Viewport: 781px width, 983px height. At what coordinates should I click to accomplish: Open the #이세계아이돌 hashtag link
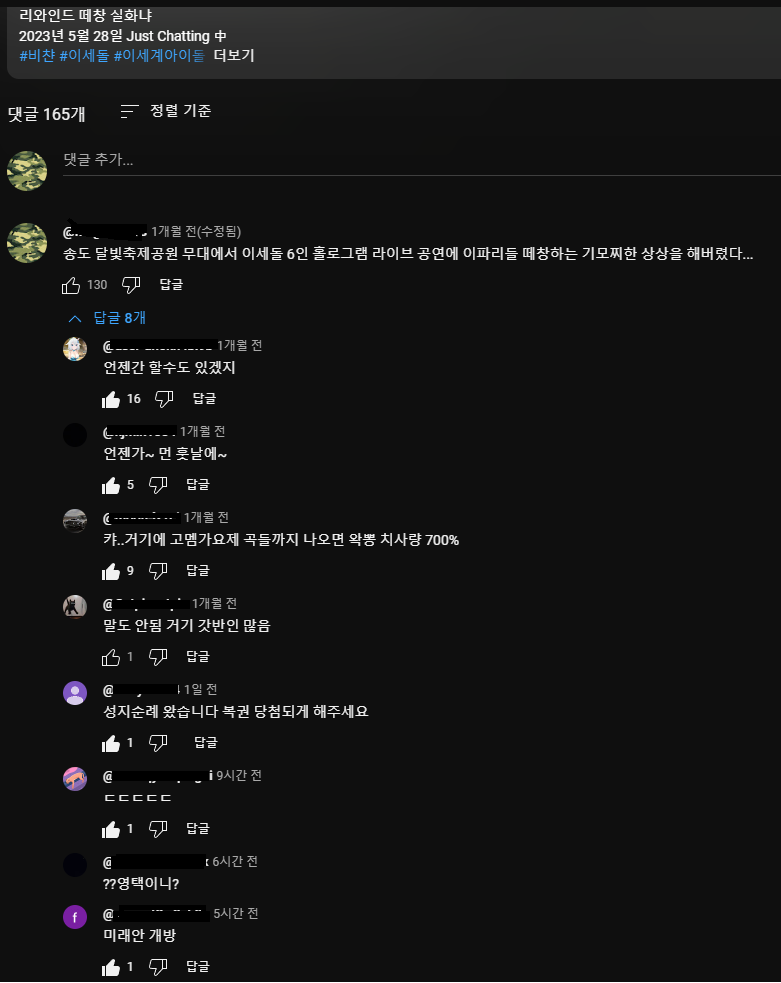(x=159, y=55)
